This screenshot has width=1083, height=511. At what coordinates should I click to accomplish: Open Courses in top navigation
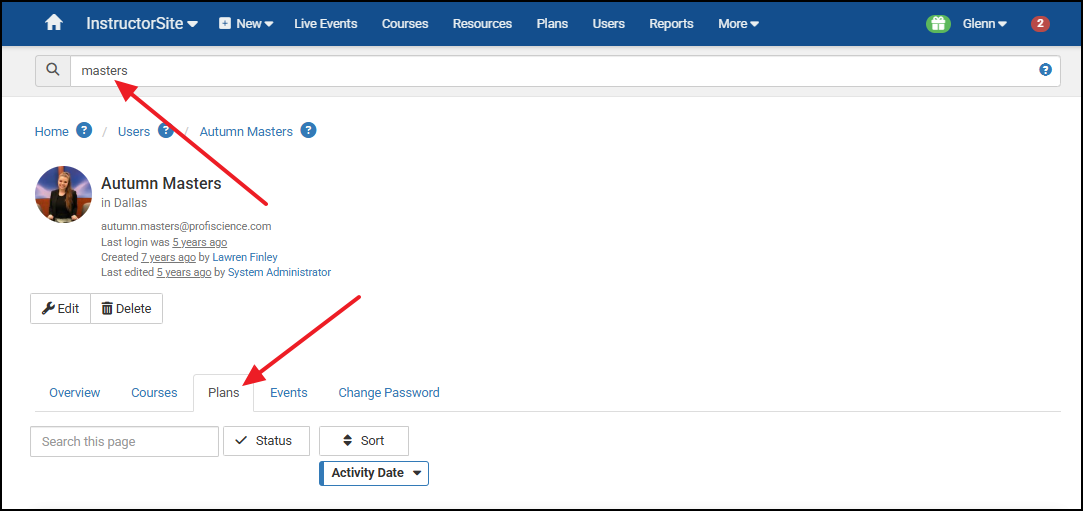click(405, 23)
